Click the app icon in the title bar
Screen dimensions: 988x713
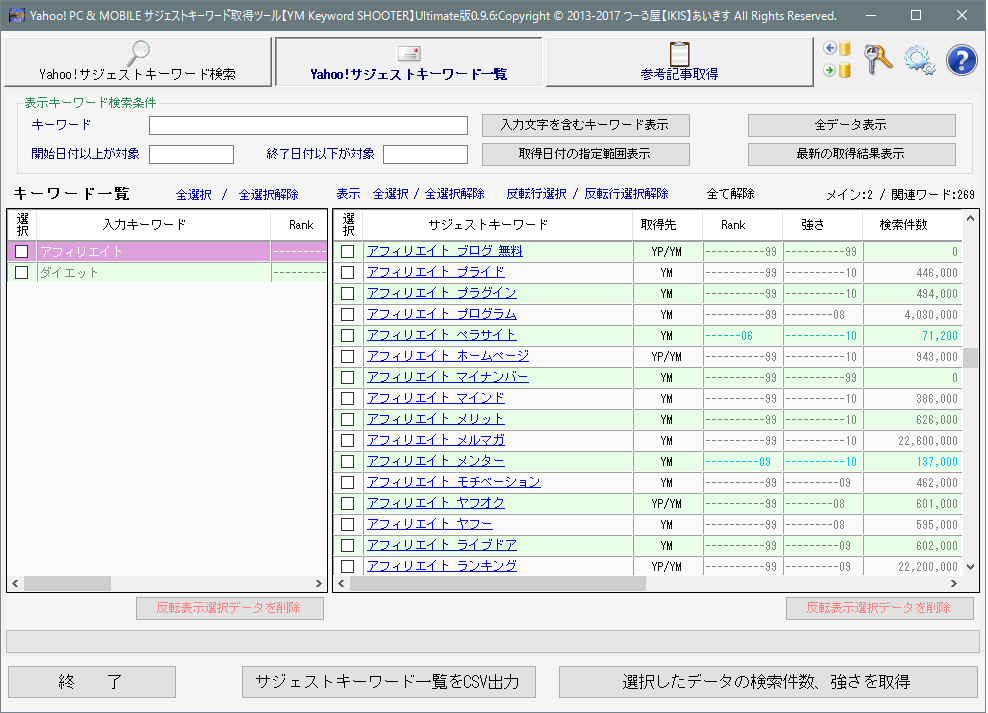(17, 15)
